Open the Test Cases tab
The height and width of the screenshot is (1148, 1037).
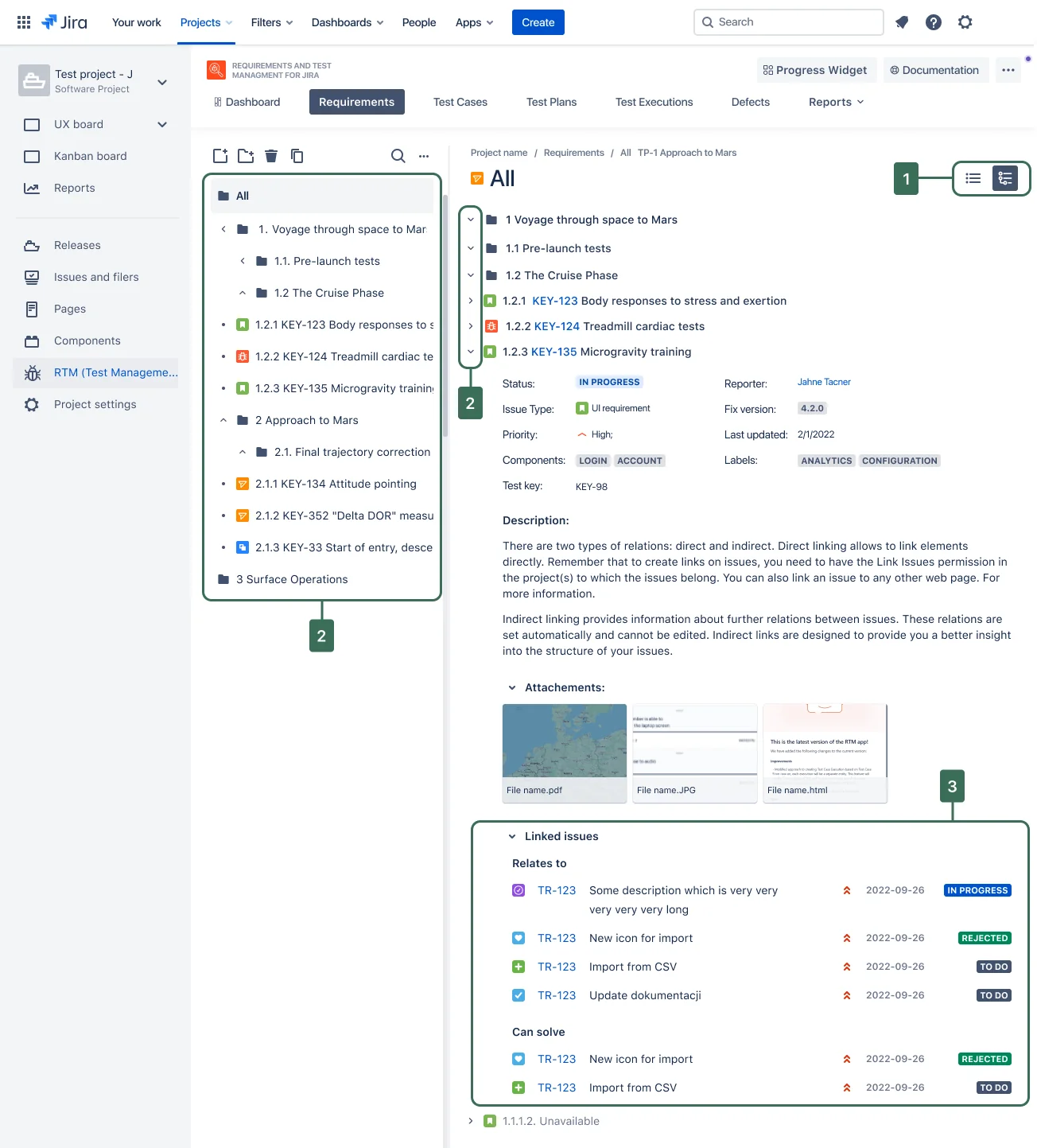(x=460, y=102)
